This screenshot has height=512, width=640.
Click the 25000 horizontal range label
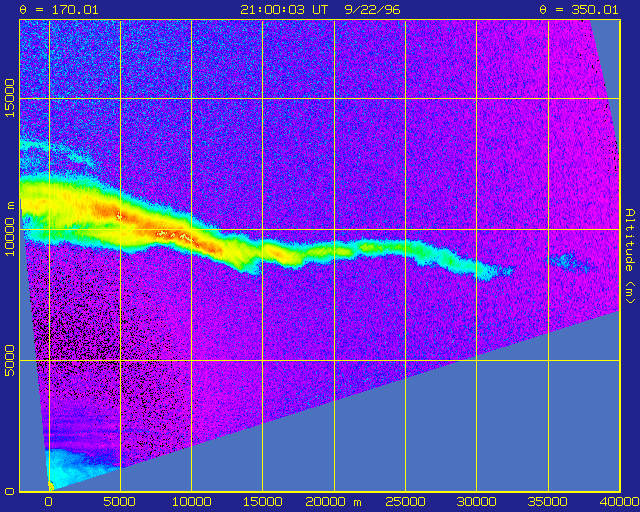click(405, 502)
